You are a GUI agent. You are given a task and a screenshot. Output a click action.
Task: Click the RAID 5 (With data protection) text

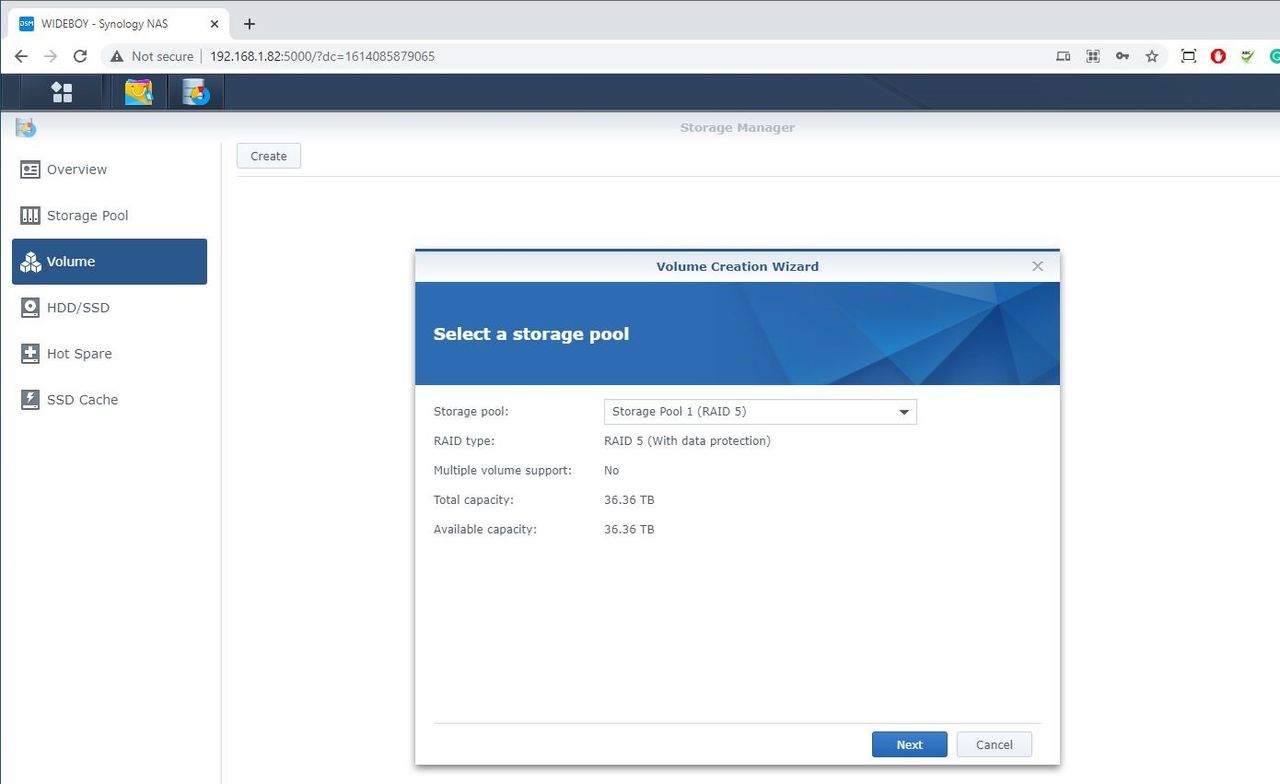(687, 441)
